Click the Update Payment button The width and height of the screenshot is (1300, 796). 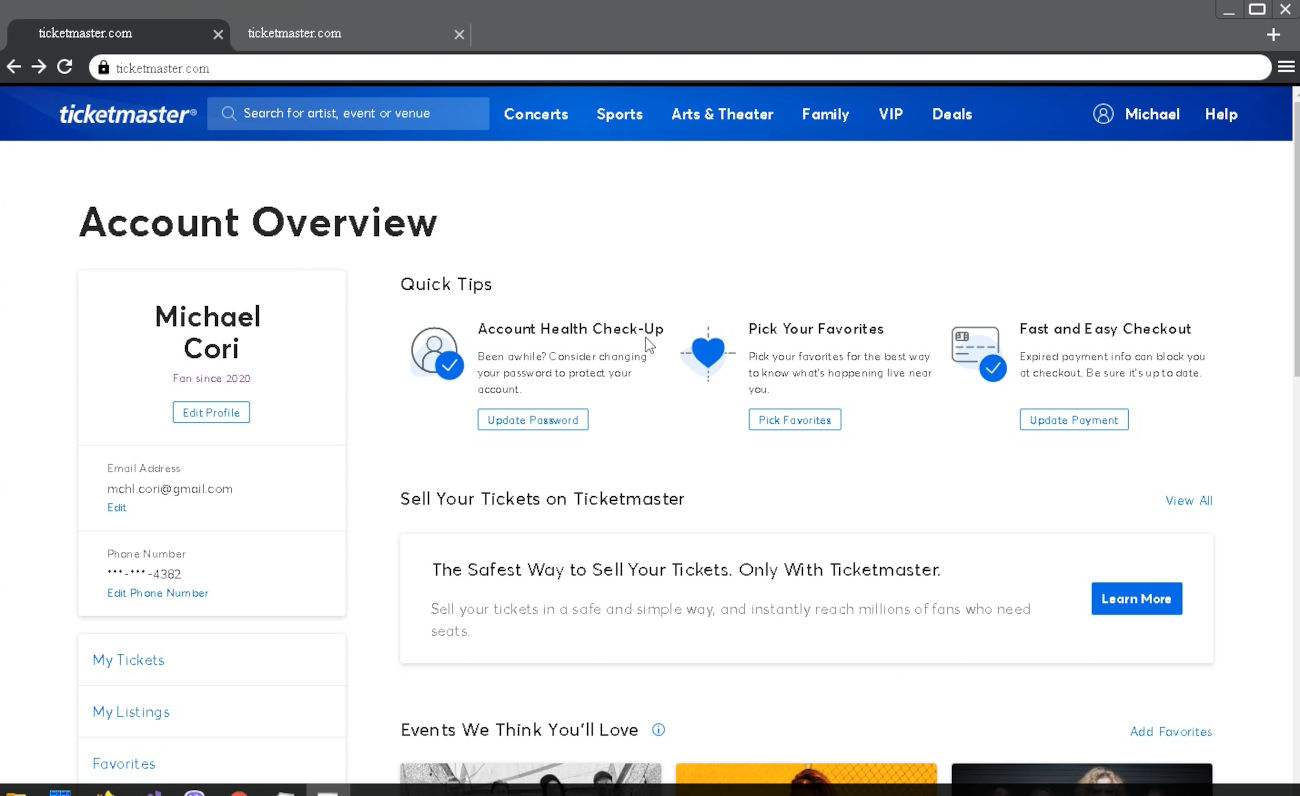click(x=1074, y=420)
